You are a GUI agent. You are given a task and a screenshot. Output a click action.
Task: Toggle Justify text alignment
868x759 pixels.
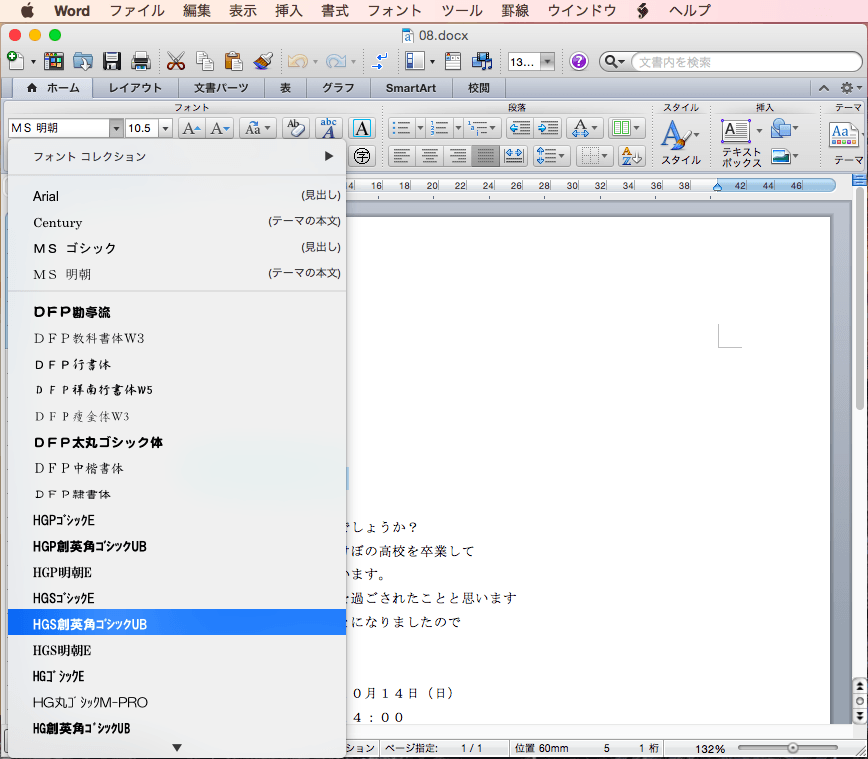click(x=485, y=156)
